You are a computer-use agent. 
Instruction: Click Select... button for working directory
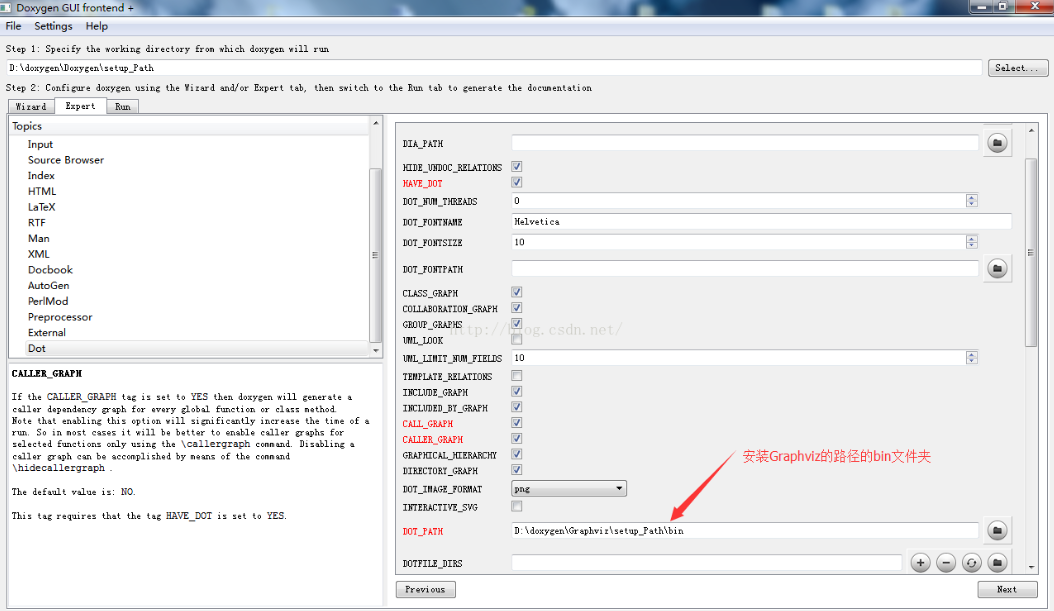(1018, 68)
